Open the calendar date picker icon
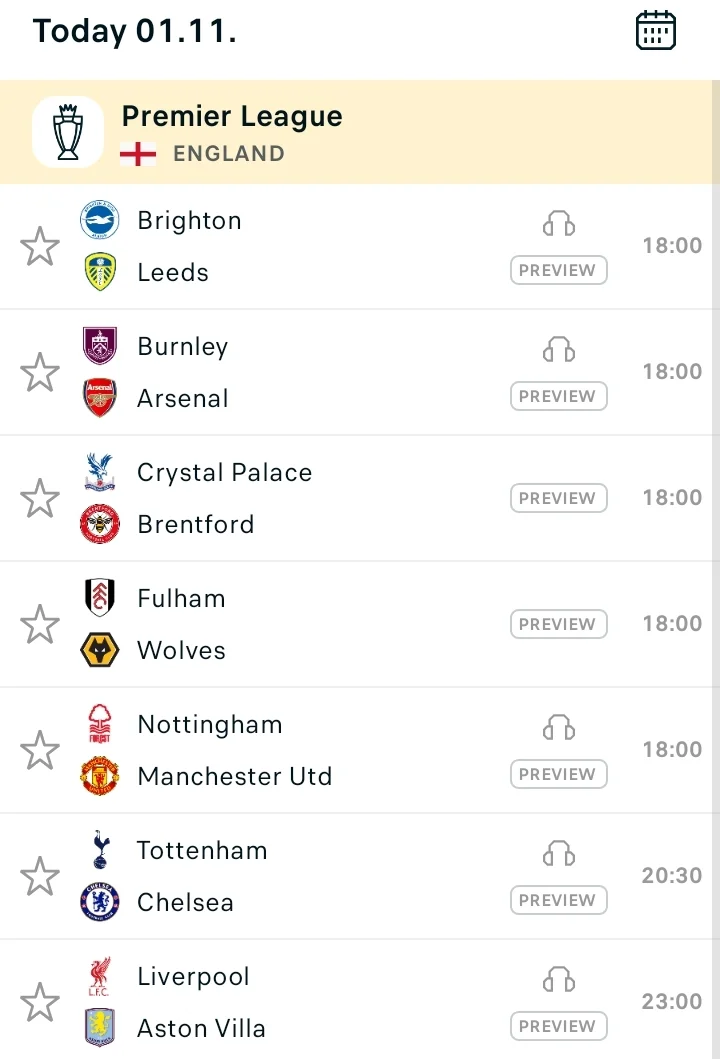Image resolution: width=720 pixels, height=1059 pixels. [x=656, y=30]
